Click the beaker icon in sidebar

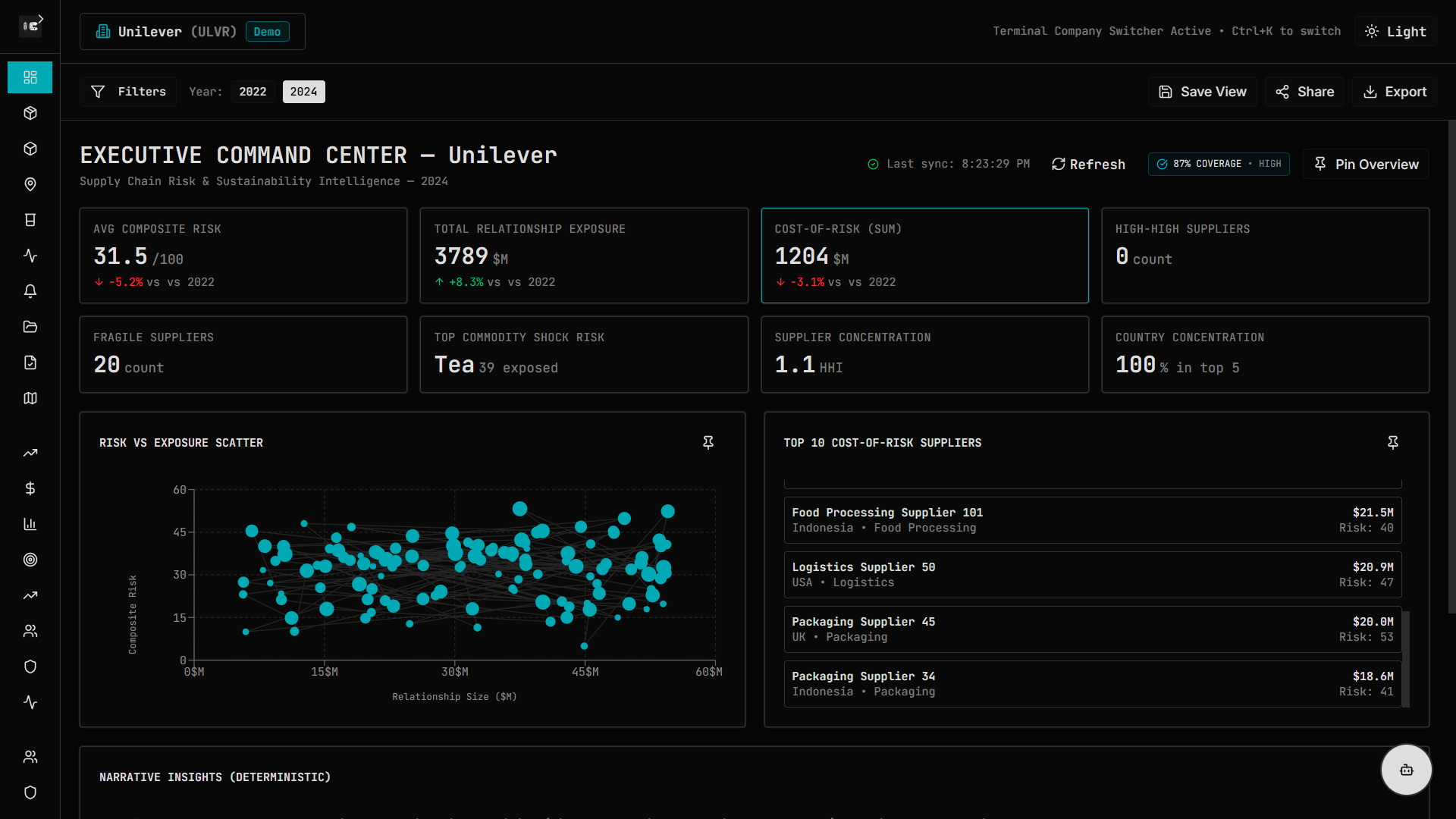click(30, 220)
